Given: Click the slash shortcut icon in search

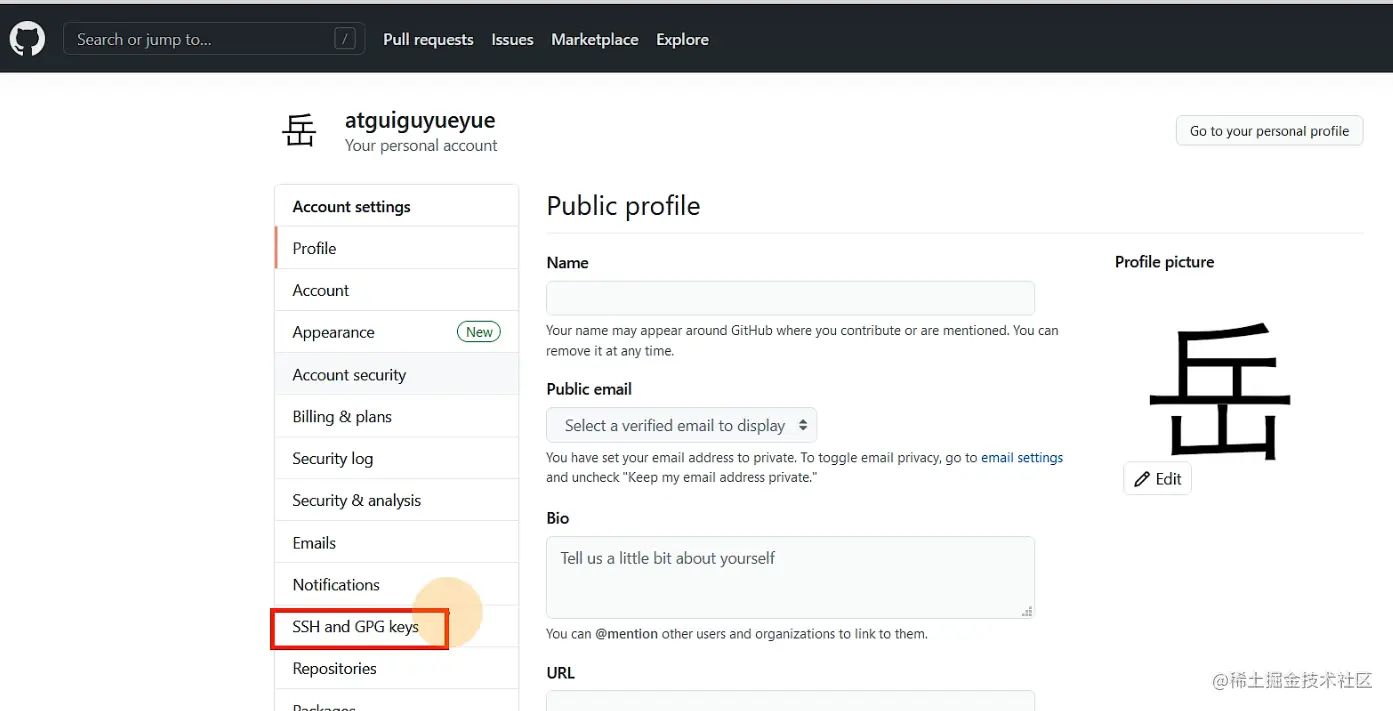Looking at the screenshot, I should tap(345, 39).
